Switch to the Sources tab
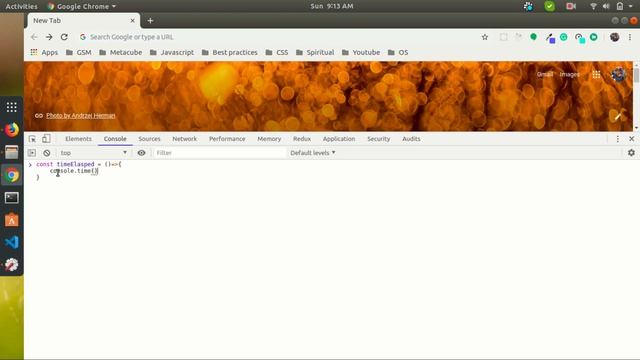The width and height of the screenshot is (640, 360). coord(149,139)
